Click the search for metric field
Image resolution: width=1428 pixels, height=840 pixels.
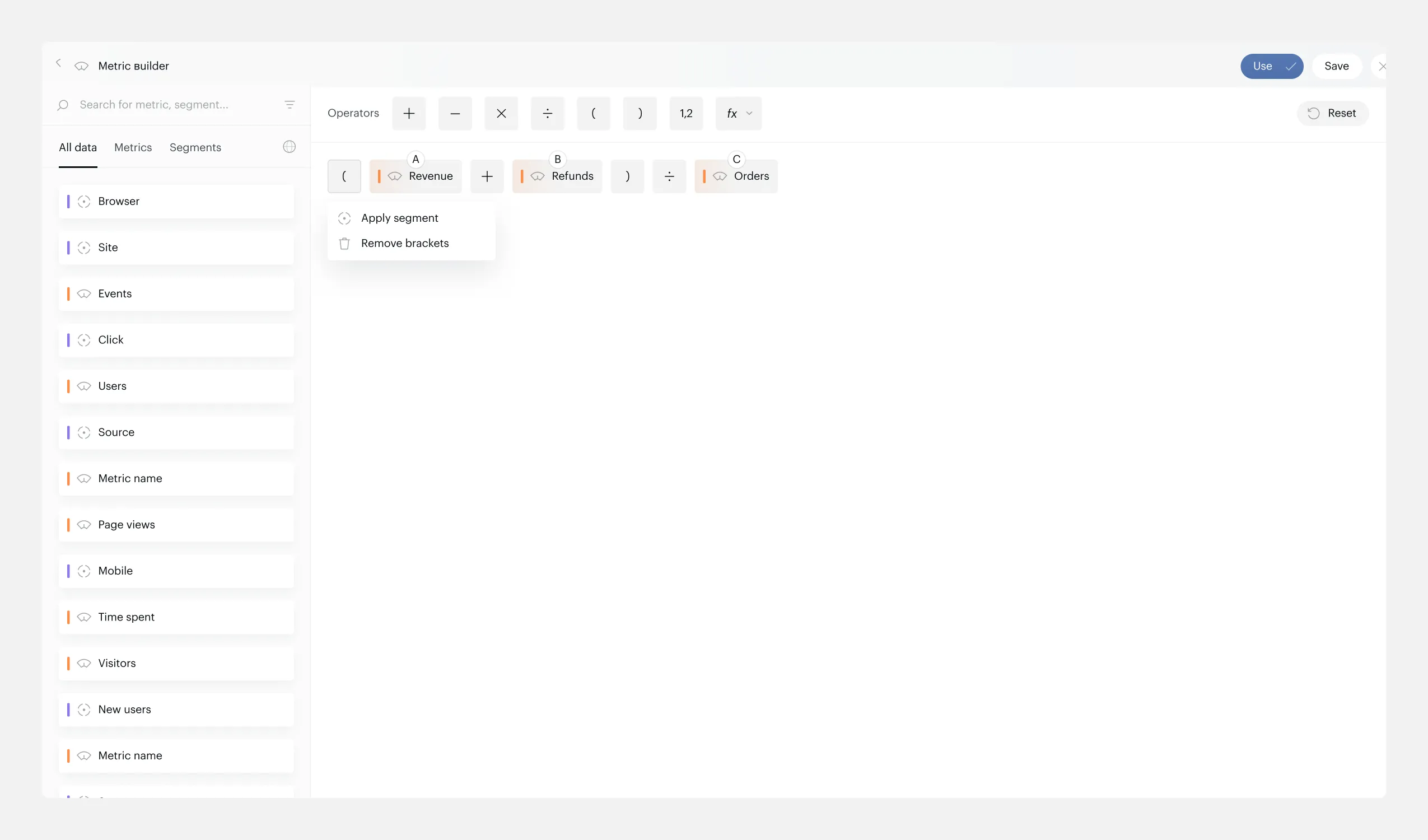tap(176, 105)
